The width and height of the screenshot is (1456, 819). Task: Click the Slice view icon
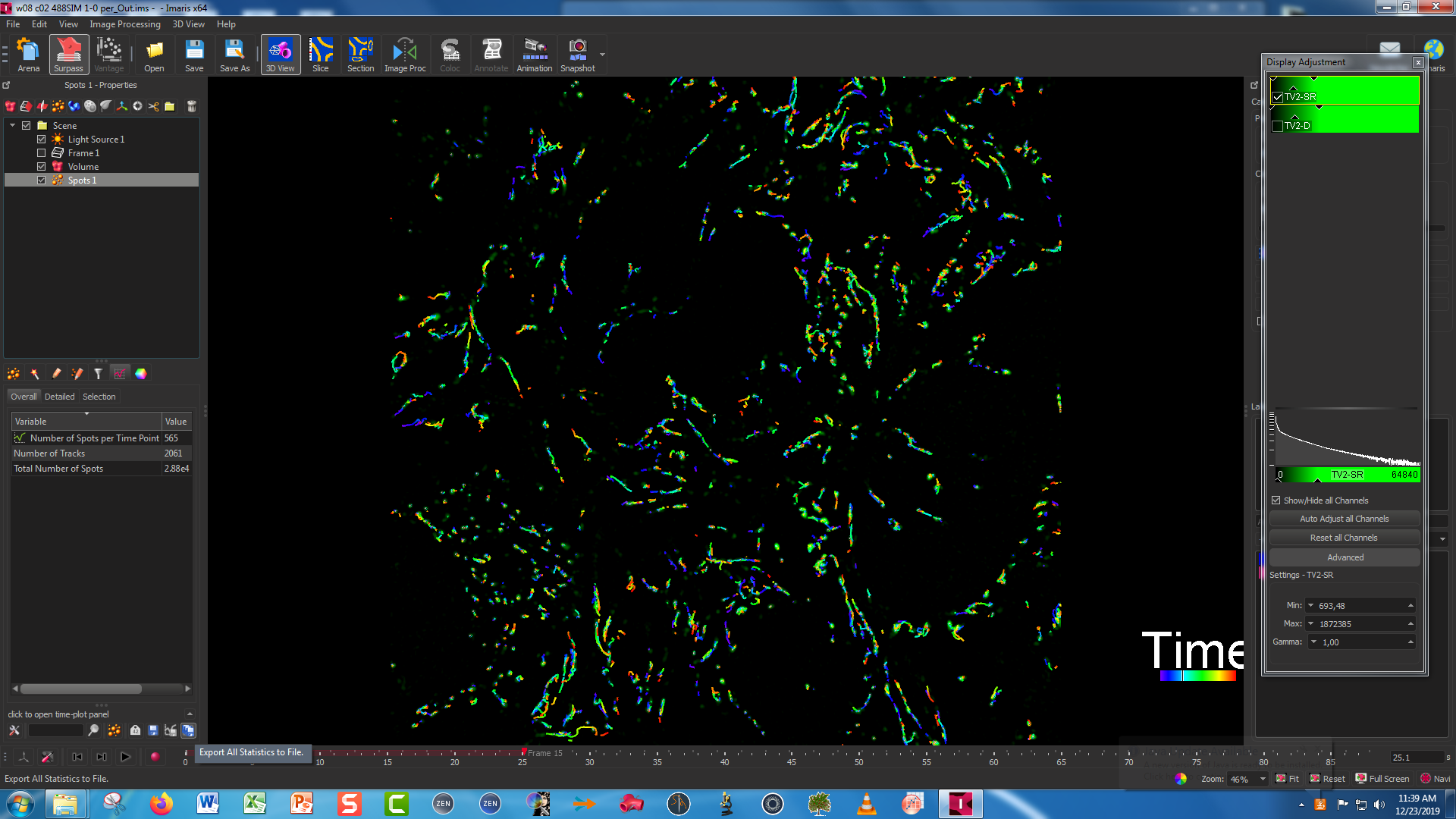[x=321, y=55]
